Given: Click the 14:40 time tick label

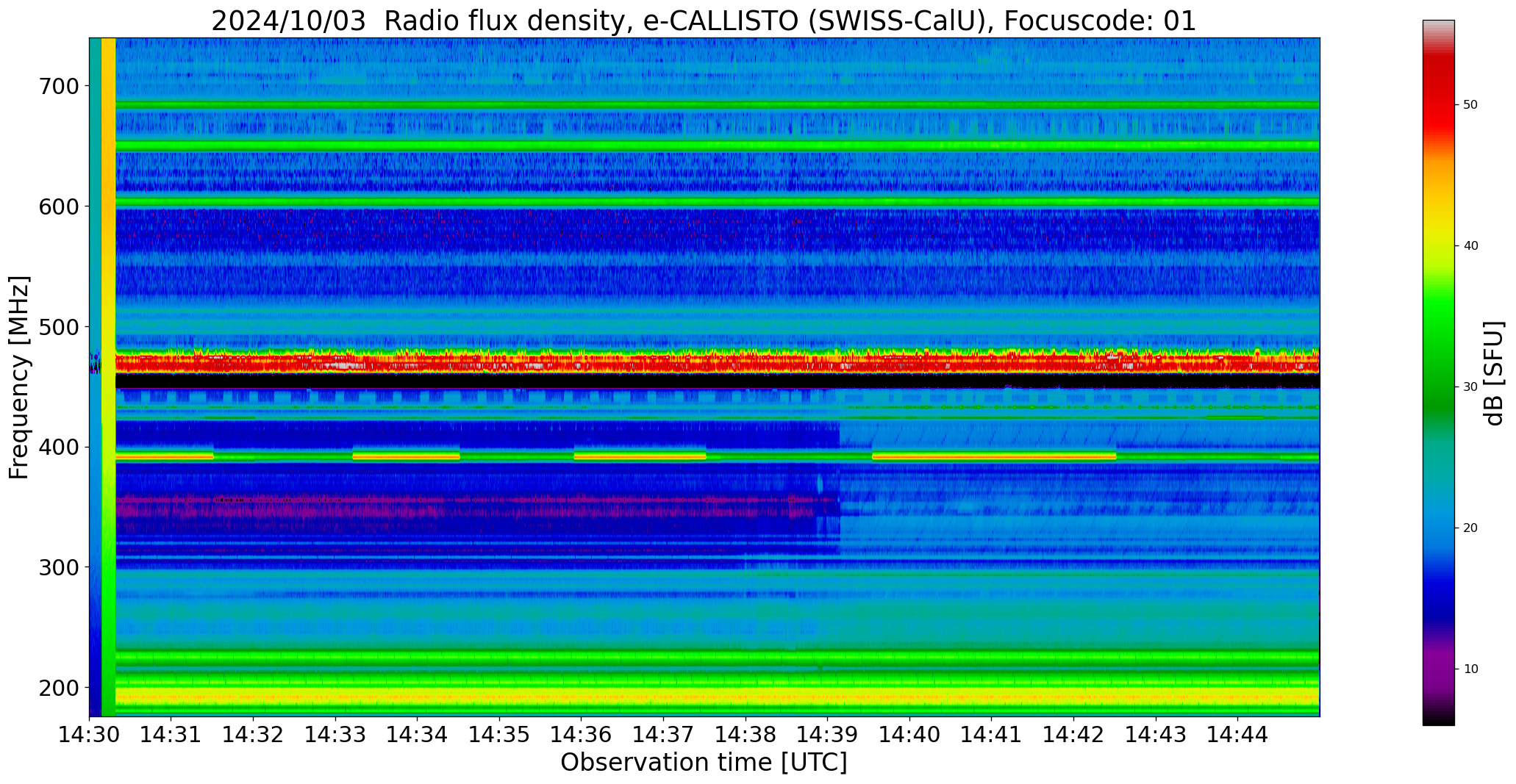Looking at the screenshot, I should 910,734.
